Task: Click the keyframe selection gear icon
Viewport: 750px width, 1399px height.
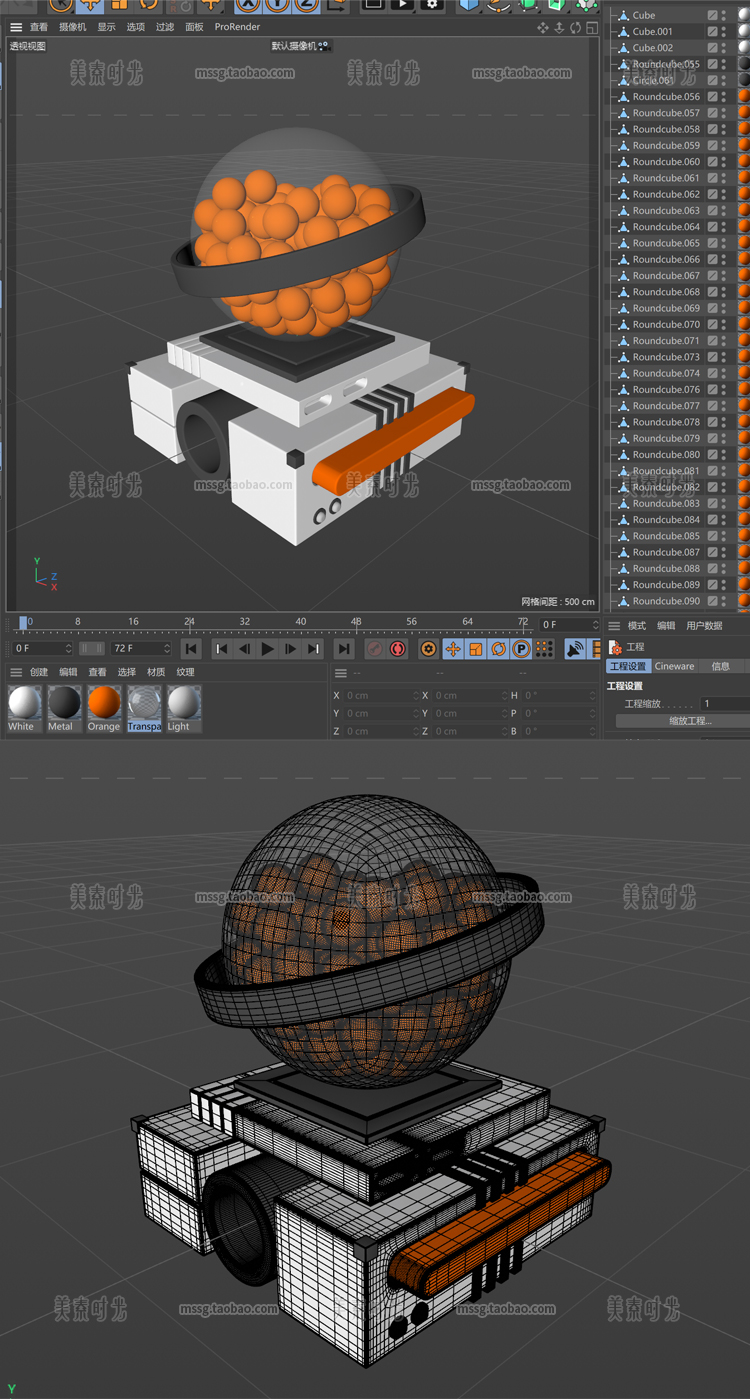Action: point(429,649)
